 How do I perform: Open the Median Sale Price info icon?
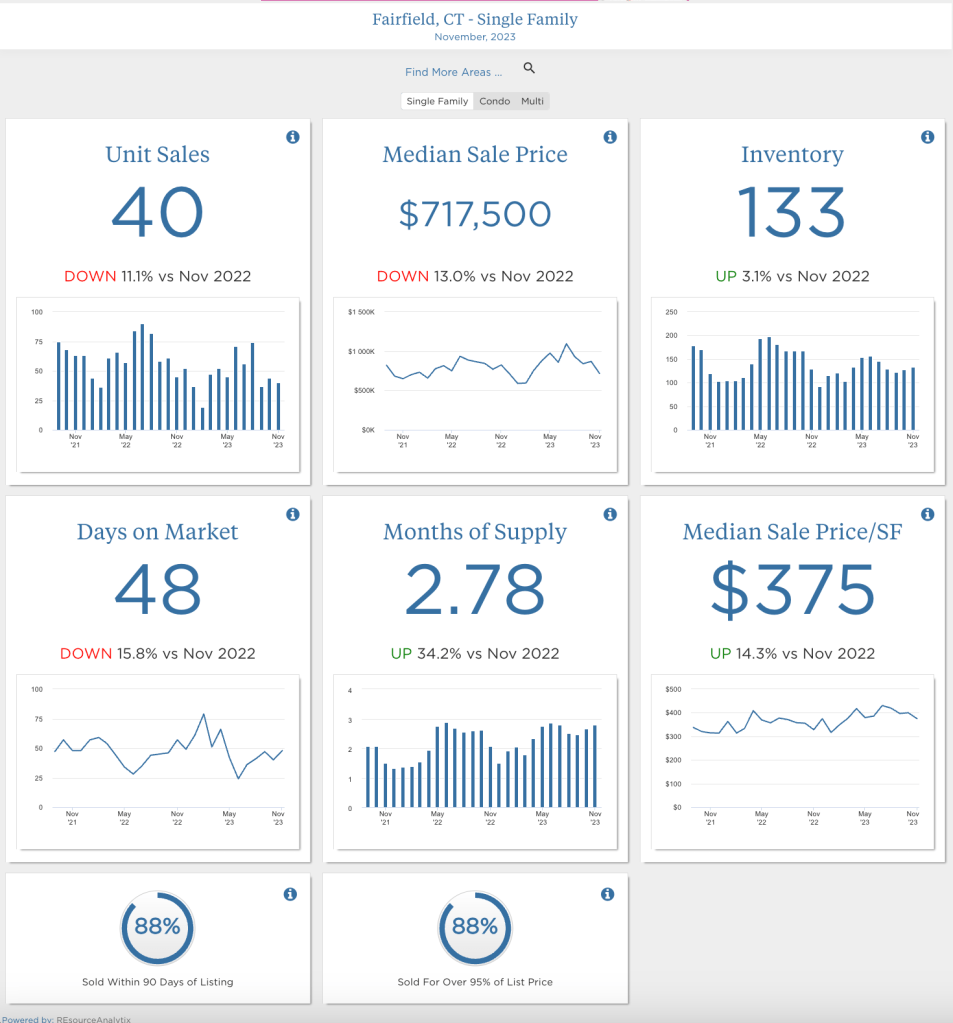coord(610,137)
